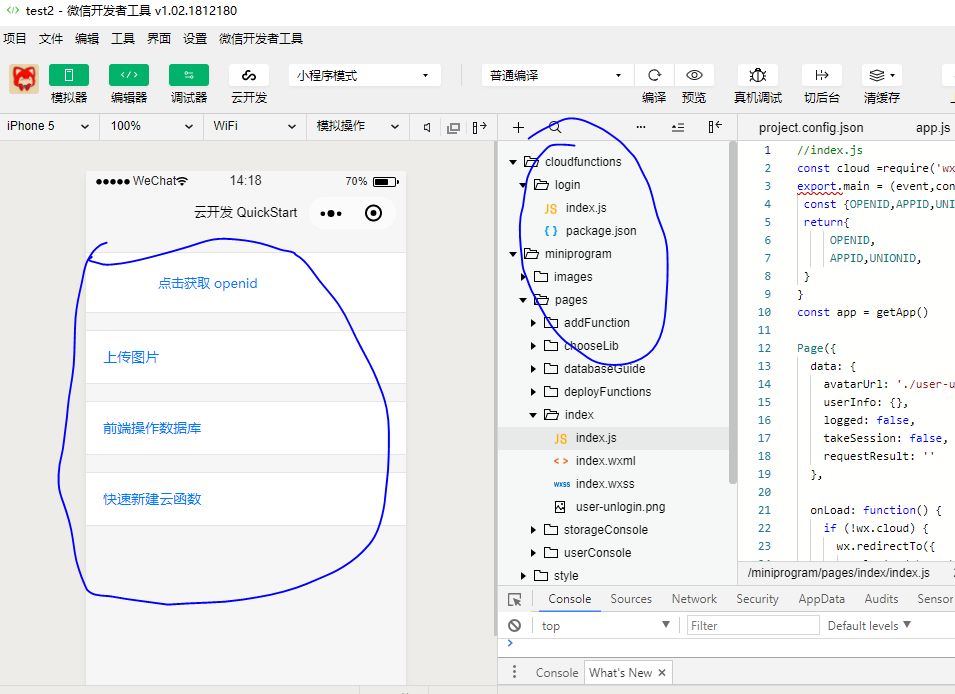The height and width of the screenshot is (694, 955).
Task: Open the 项目 menu
Action: (x=15, y=38)
